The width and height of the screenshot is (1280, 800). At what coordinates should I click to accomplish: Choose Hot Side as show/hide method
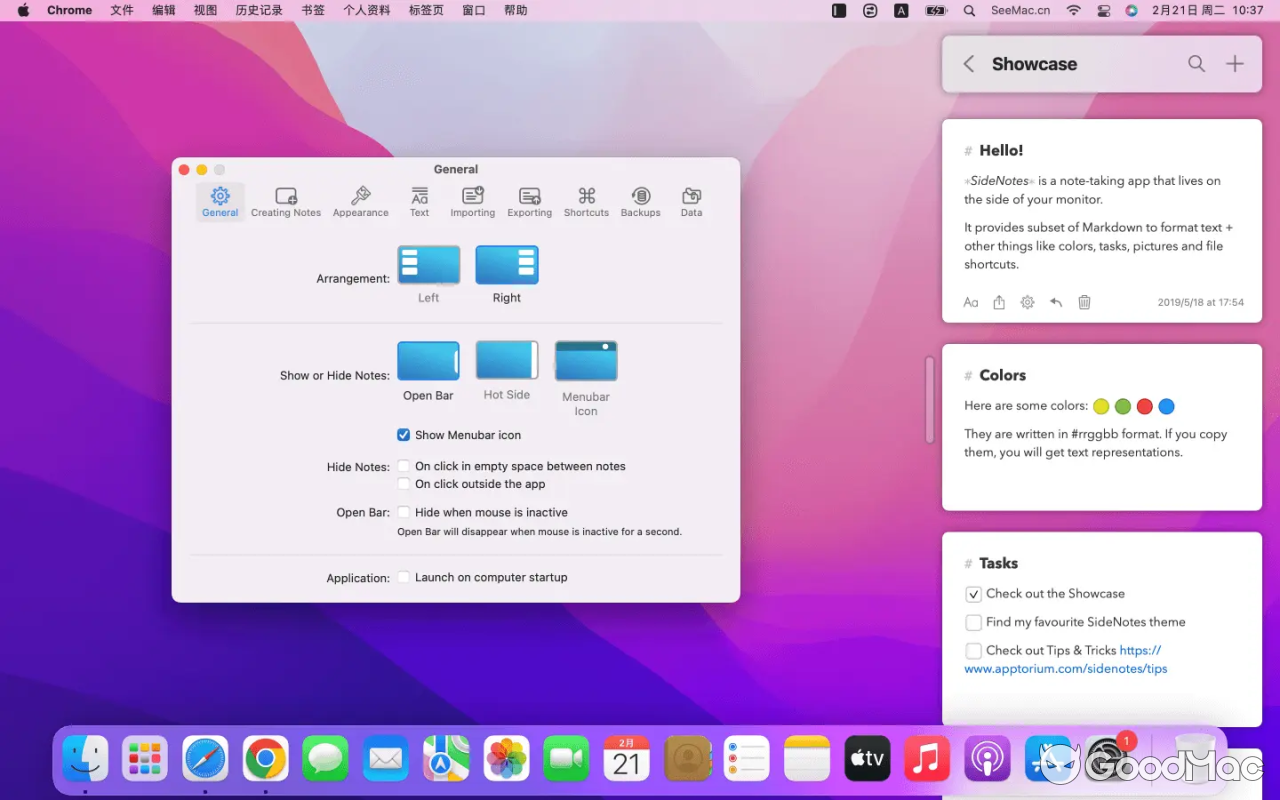click(x=506, y=358)
